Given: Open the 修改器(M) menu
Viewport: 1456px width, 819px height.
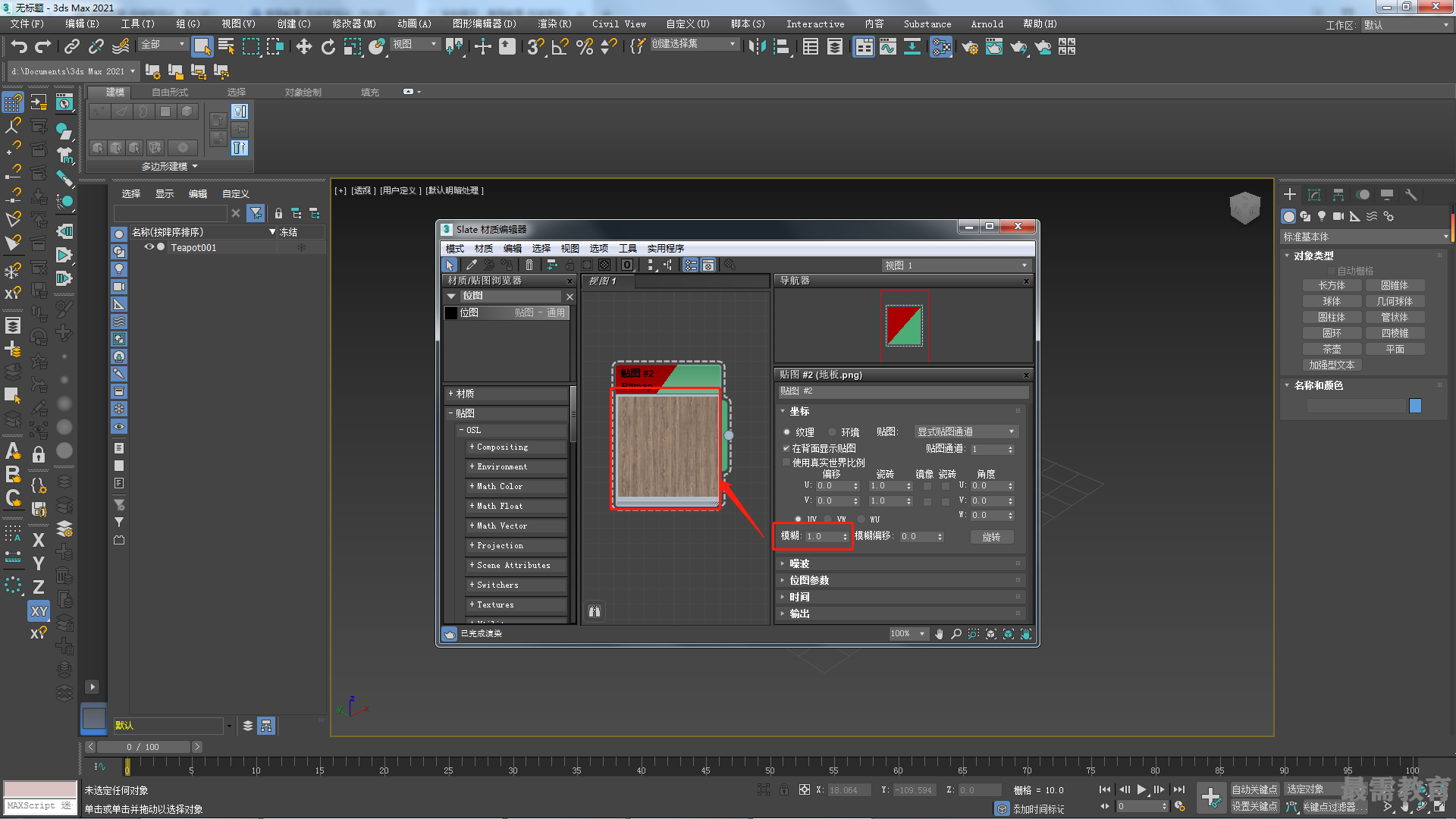Looking at the screenshot, I should point(353,24).
